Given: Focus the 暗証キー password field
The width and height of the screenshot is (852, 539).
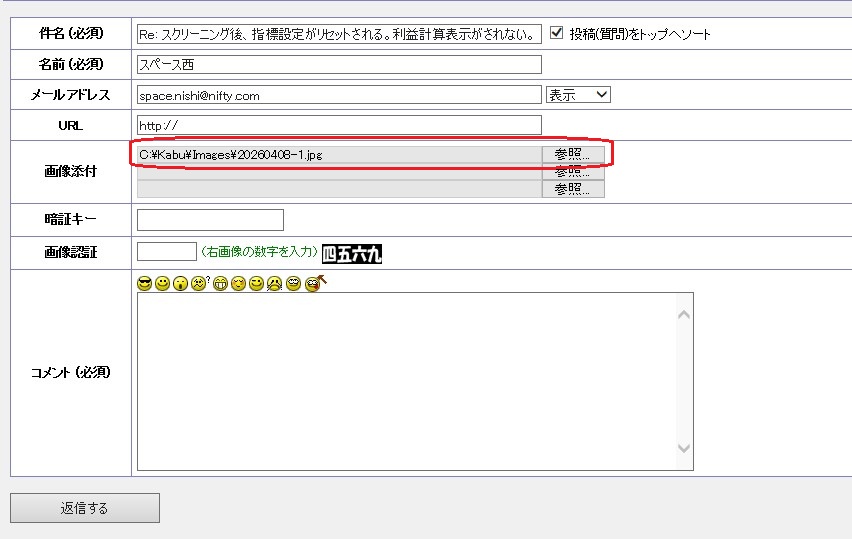Looking at the screenshot, I should point(210,220).
